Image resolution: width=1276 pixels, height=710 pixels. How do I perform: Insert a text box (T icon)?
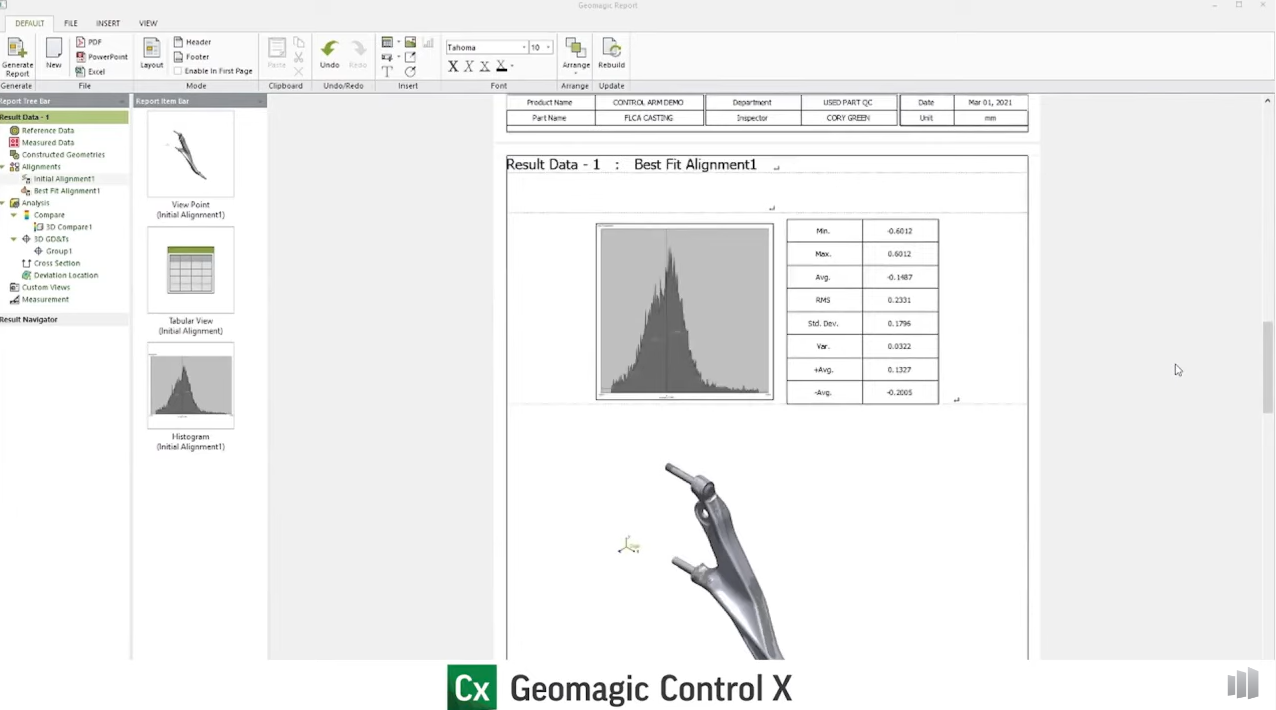387,71
